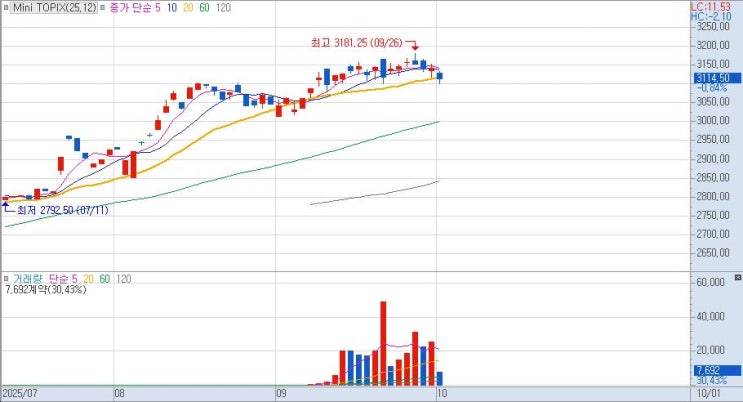Click the 3150.00 price axis label
The image size is (743, 402).
pyautogui.click(x=713, y=64)
